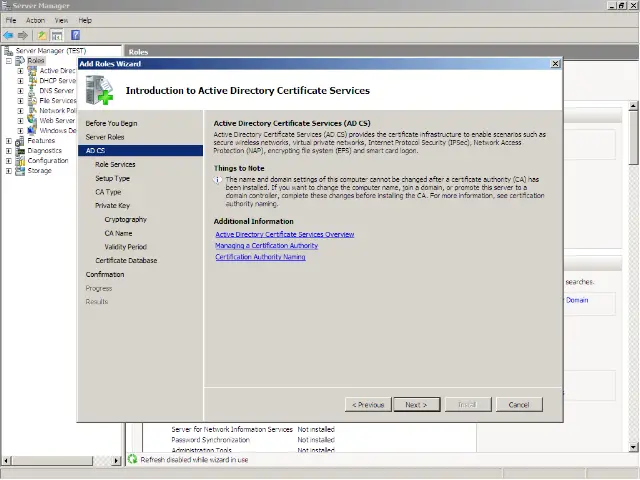640x480 pixels.
Task: Open Active Directory Certificate Services Overview link
Action: click(284, 234)
